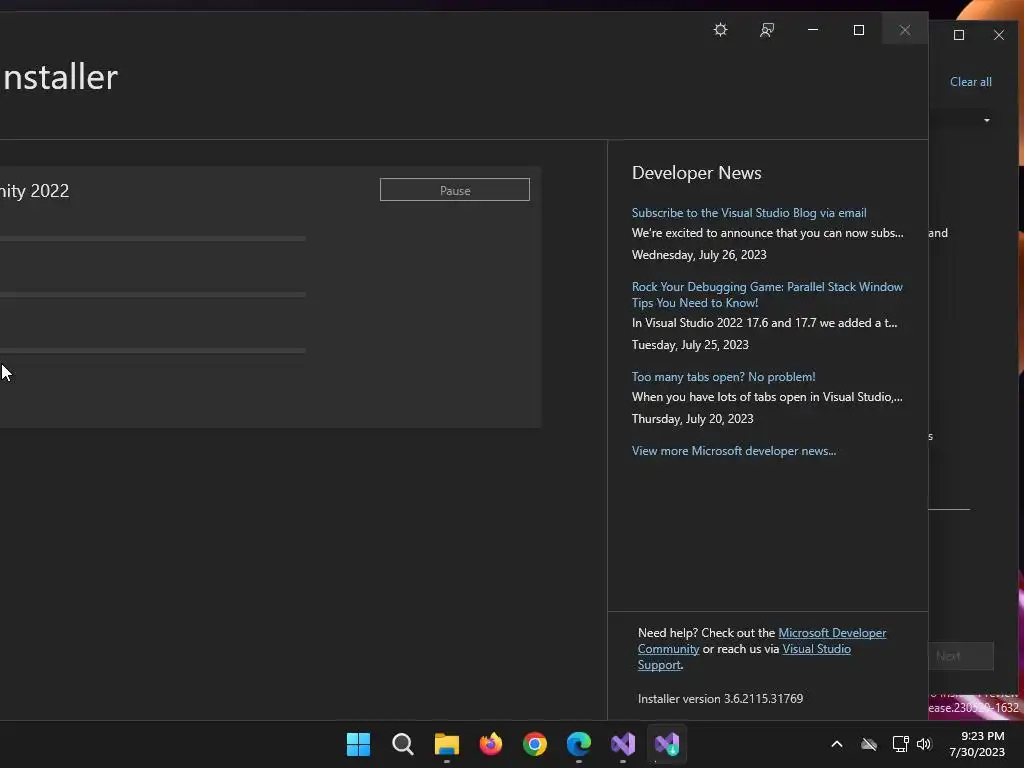Image resolution: width=1024 pixels, height=768 pixels.
Task: Click the 'Installer version 3.6.2115.31769' text
Action: click(720, 699)
